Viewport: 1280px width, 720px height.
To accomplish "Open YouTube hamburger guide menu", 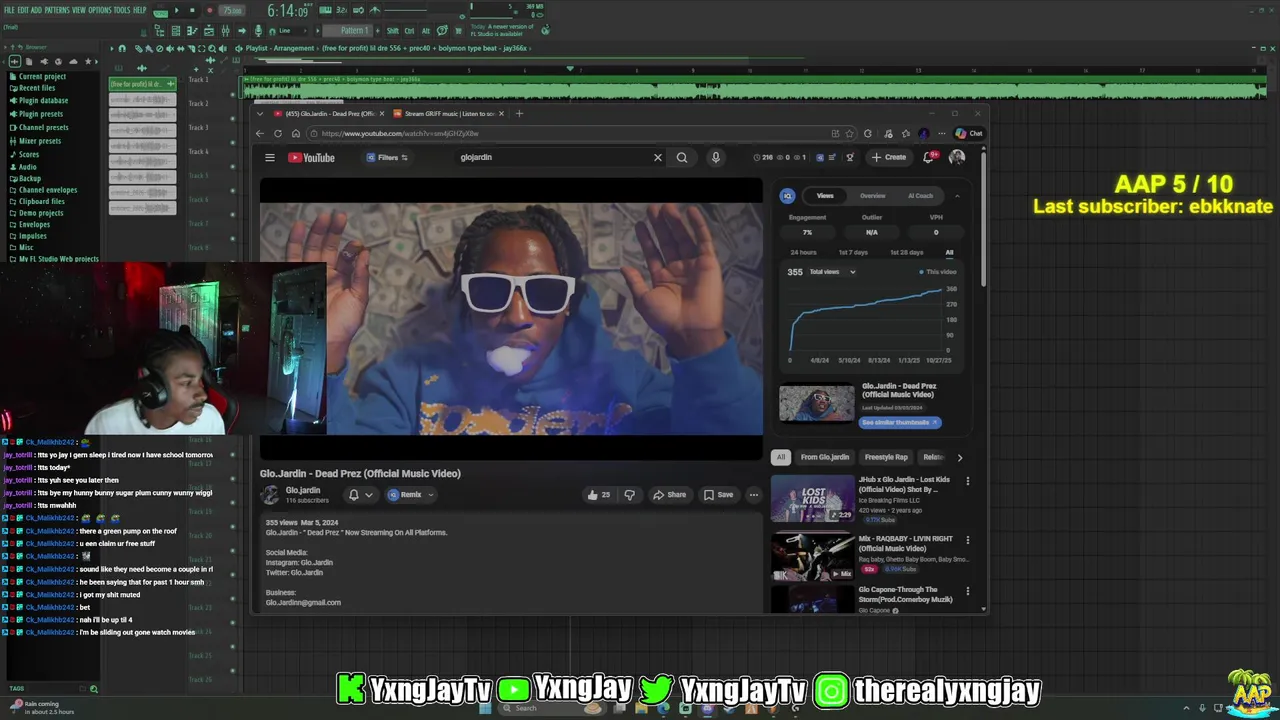I will pos(269,157).
